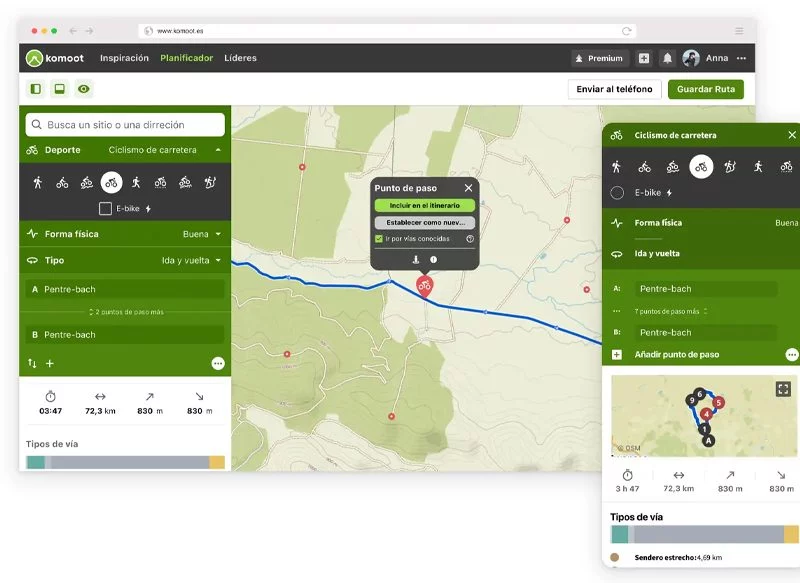The height and width of the screenshot is (583, 800).
Task: Click the download icon in waypoint popup
Action: click(x=416, y=259)
